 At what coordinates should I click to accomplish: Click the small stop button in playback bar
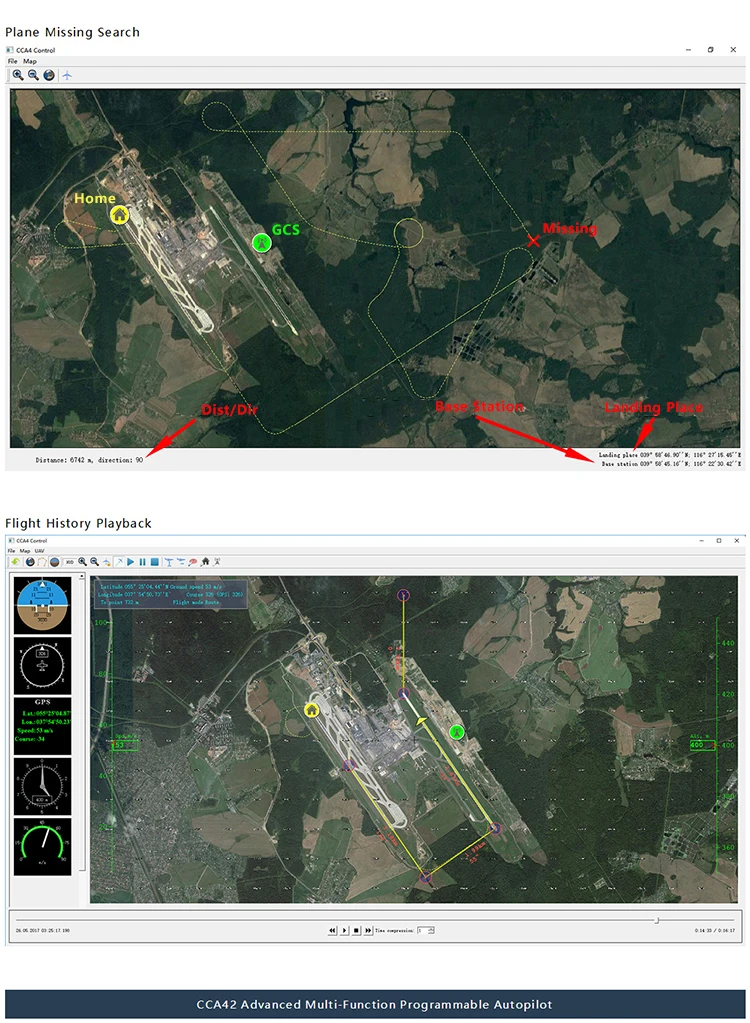click(356, 930)
